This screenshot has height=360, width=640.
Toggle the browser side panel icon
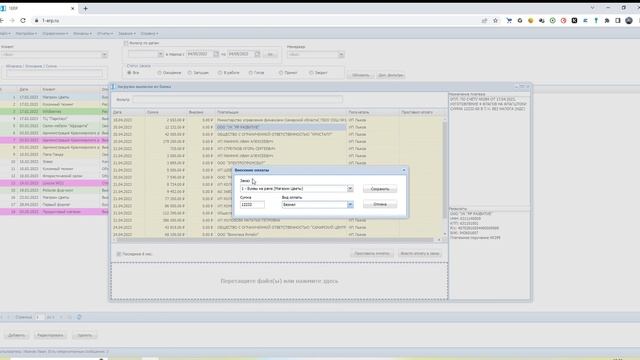(x=618, y=20)
